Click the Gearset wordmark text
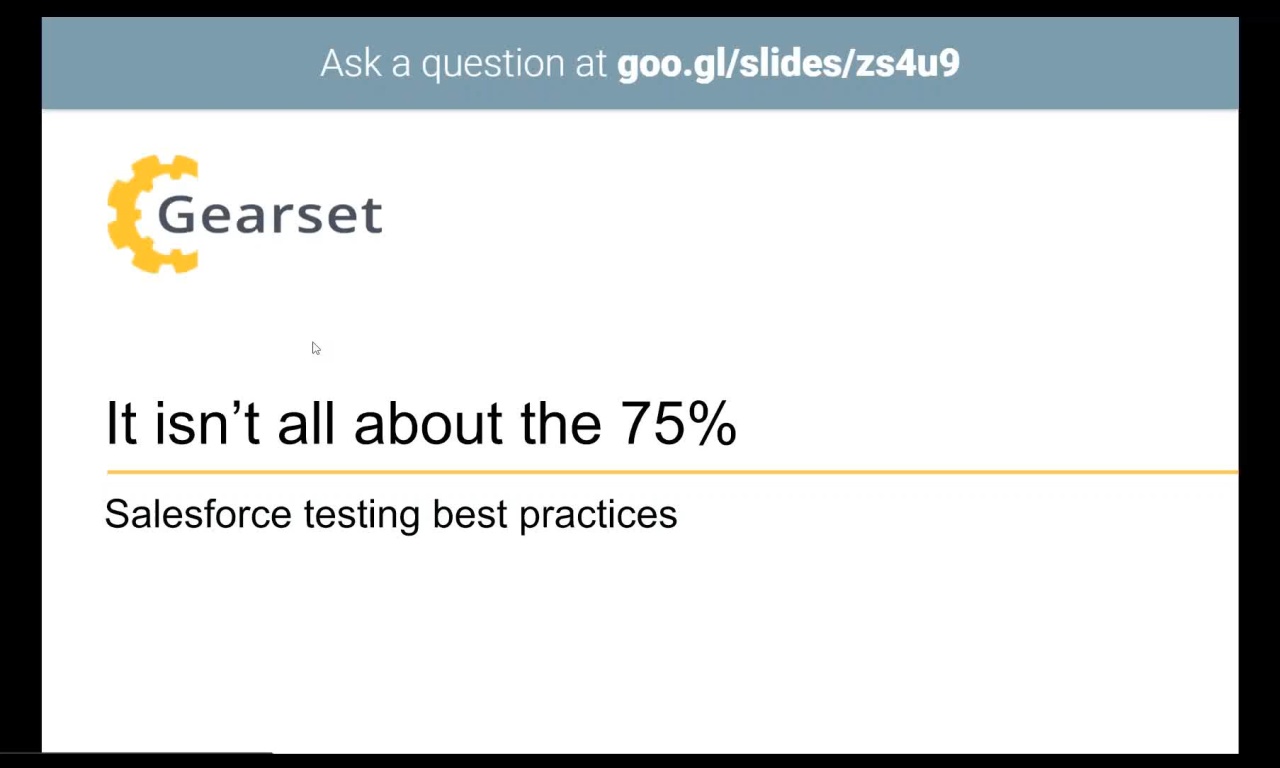Viewport: 1280px width, 768px height. pos(270,214)
